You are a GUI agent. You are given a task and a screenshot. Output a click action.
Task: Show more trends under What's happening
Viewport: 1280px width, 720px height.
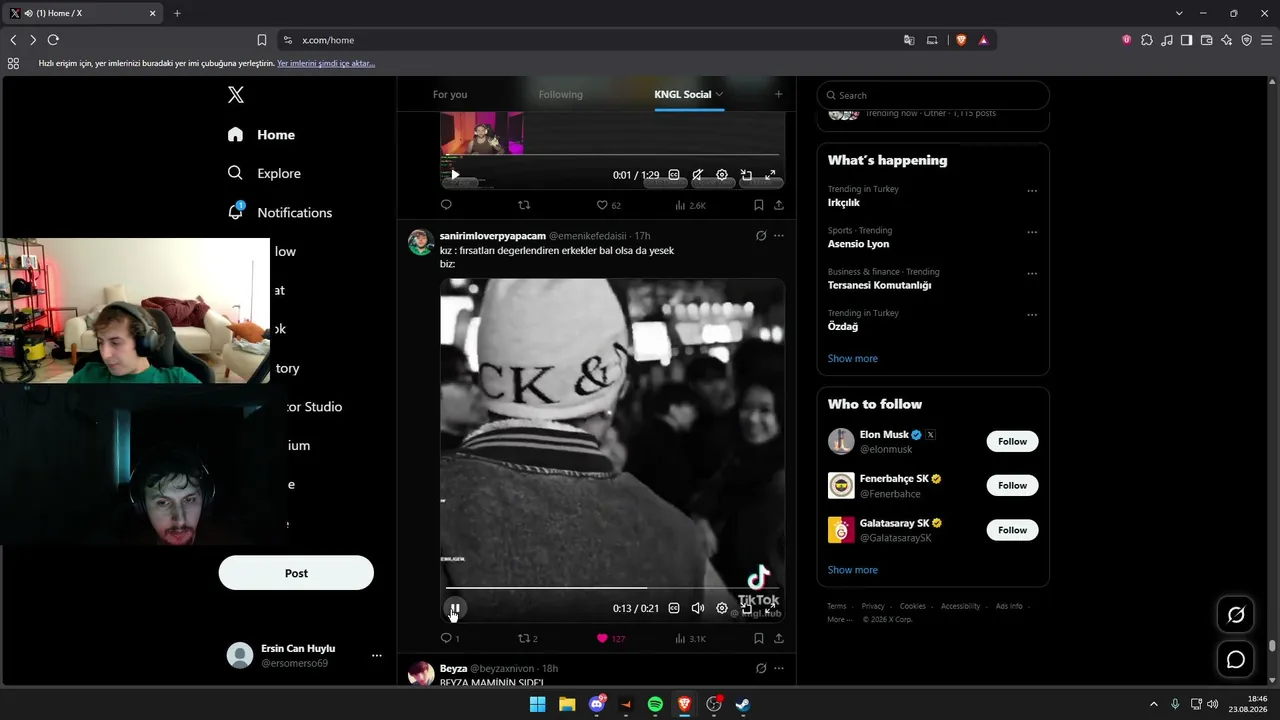(853, 358)
